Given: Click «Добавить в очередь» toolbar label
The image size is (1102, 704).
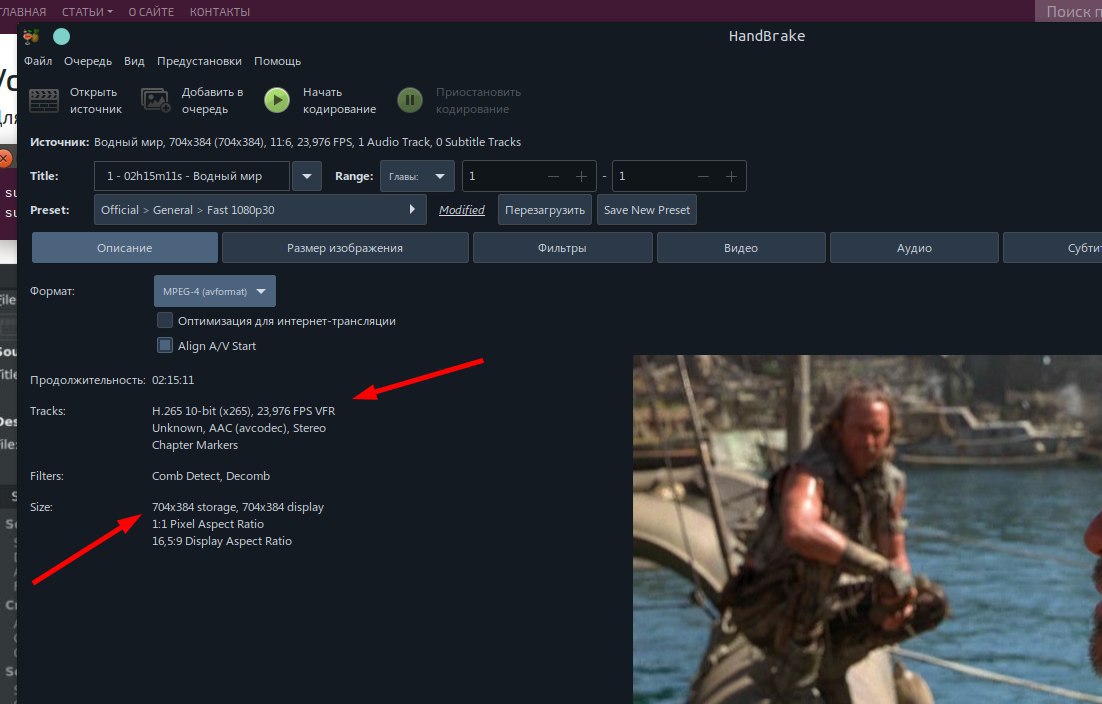Looking at the screenshot, I should tap(212, 100).
